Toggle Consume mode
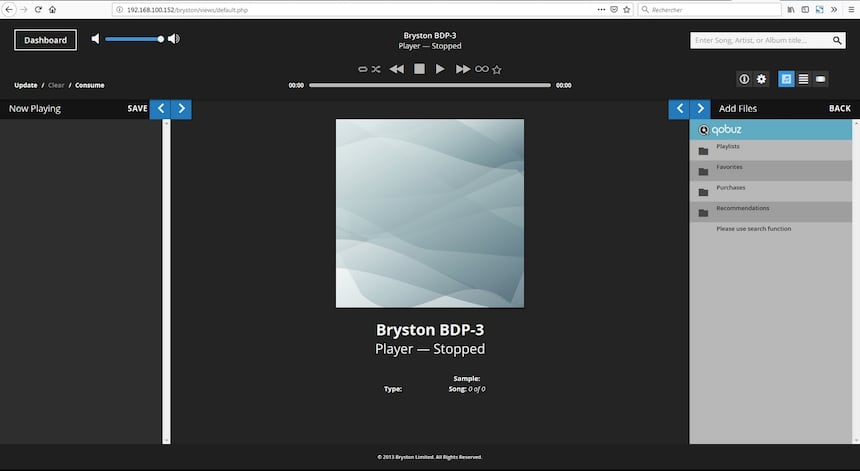860x471 pixels. (x=89, y=85)
